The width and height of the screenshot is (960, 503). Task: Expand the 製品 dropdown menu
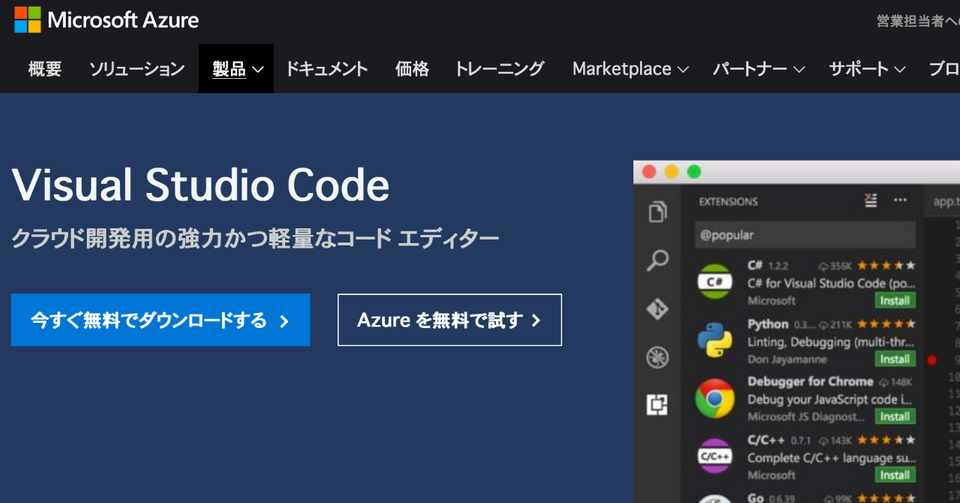pyautogui.click(x=237, y=69)
